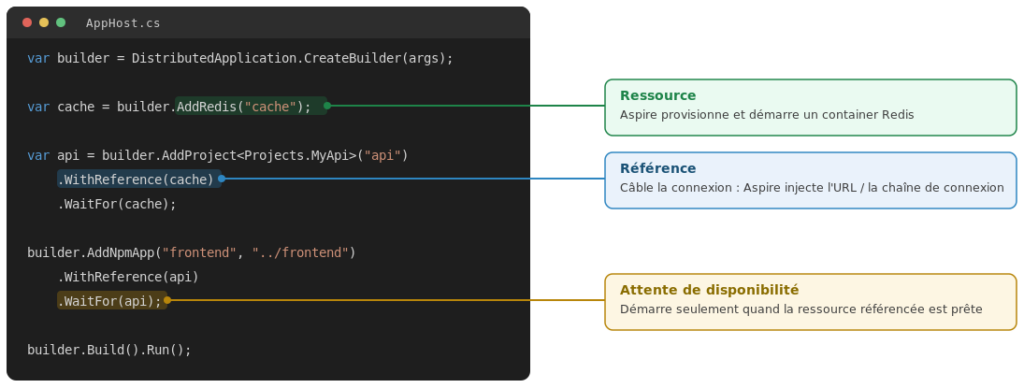Screen dimensions: 1024x388
Task: Click the .WaitFor(cache); line
Action: [117, 204]
